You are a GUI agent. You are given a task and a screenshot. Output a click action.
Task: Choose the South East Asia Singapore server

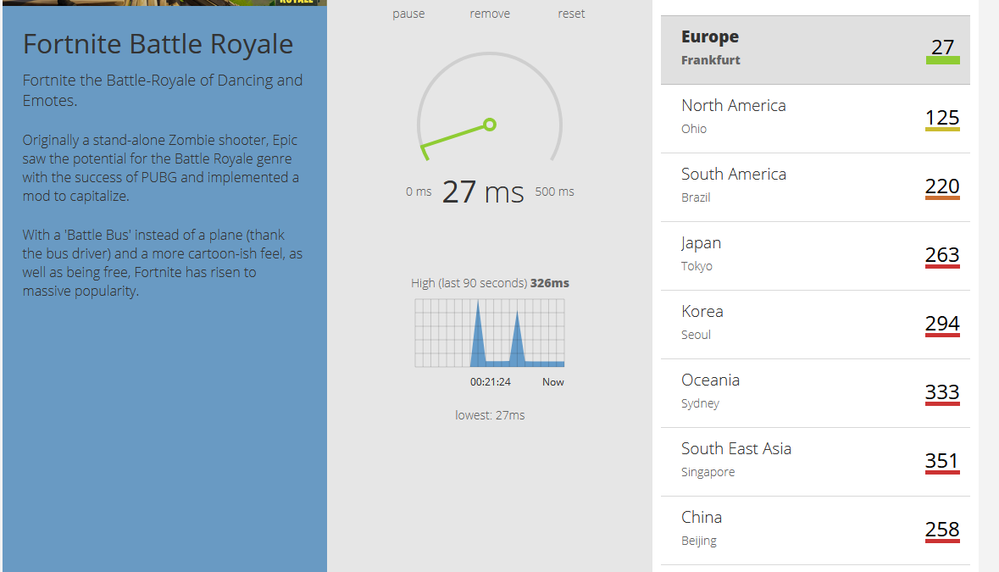pyautogui.click(x=814, y=460)
